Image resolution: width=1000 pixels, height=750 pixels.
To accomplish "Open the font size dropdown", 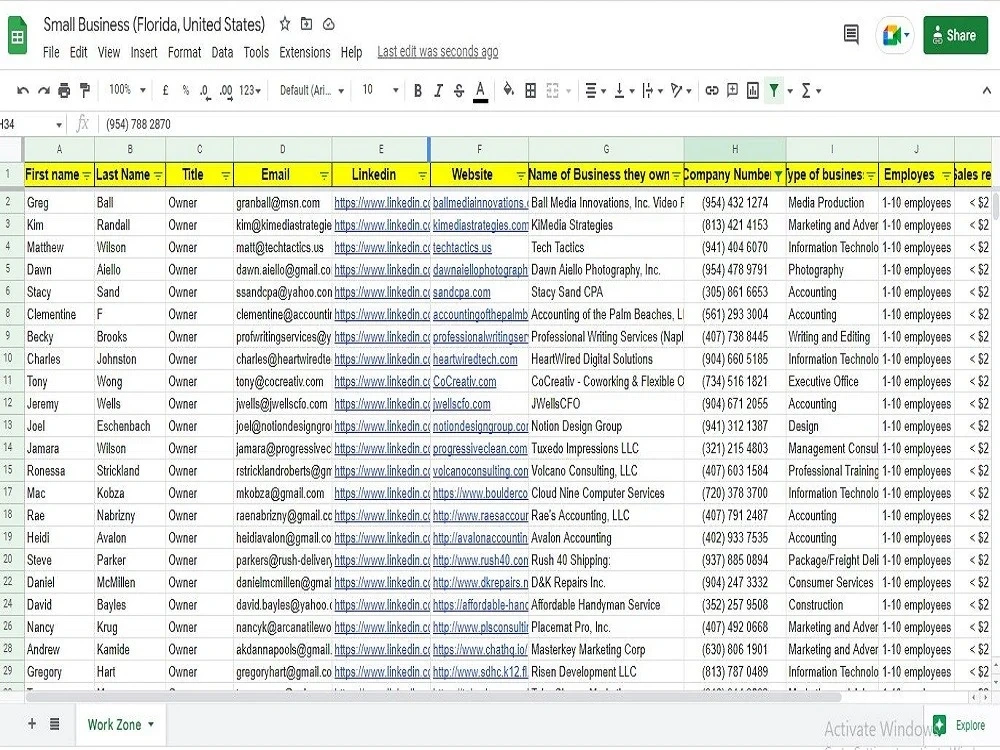I will click(x=380, y=90).
